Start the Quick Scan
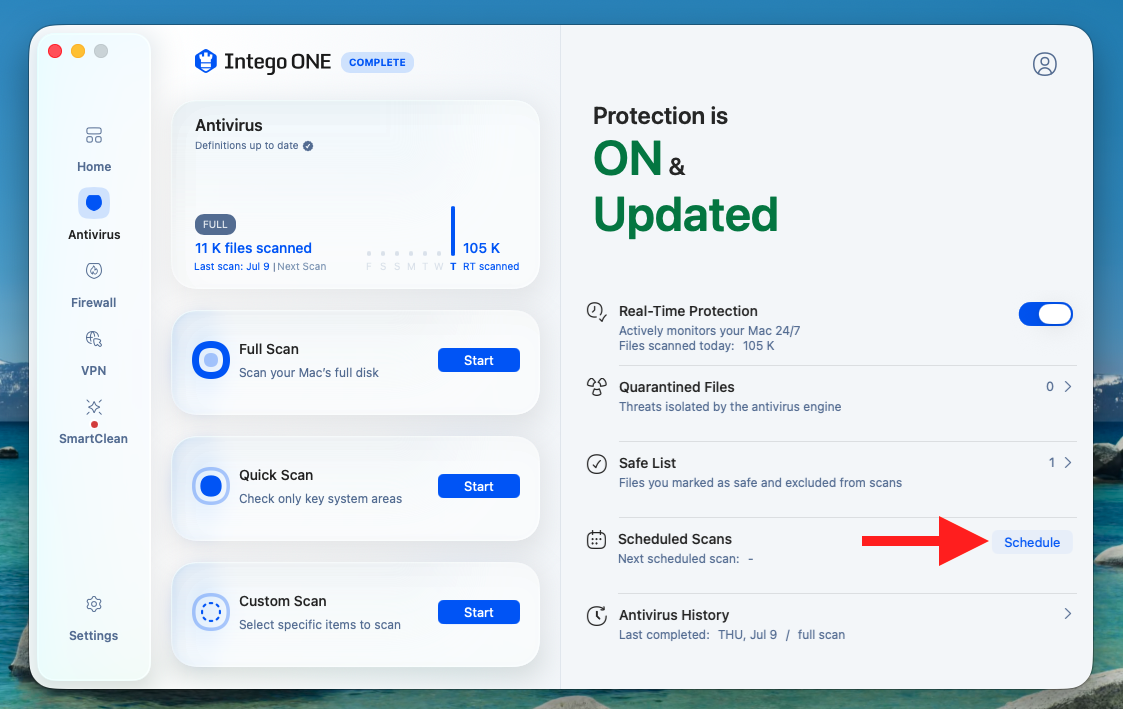The height and width of the screenshot is (709, 1123). [x=478, y=486]
